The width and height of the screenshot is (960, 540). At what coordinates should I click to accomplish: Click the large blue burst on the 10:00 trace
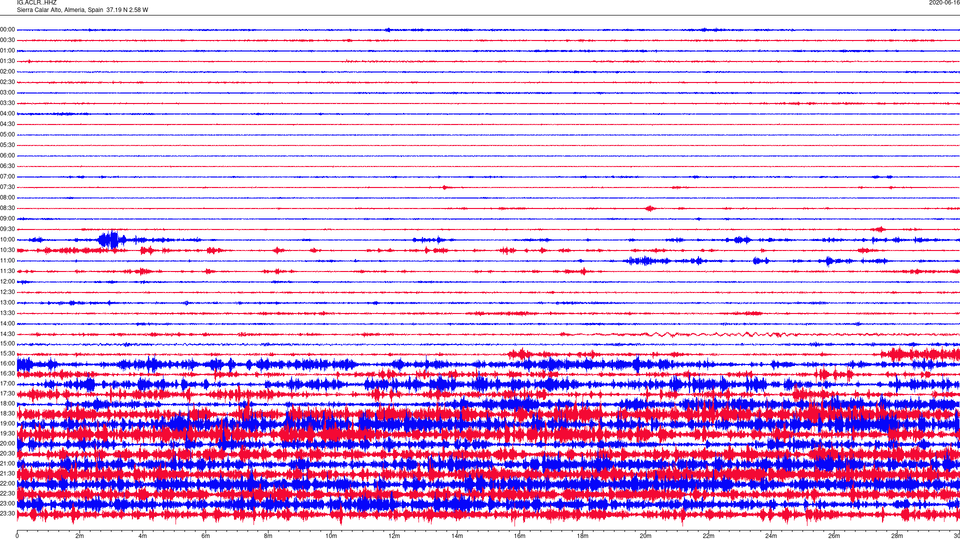[111, 239]
